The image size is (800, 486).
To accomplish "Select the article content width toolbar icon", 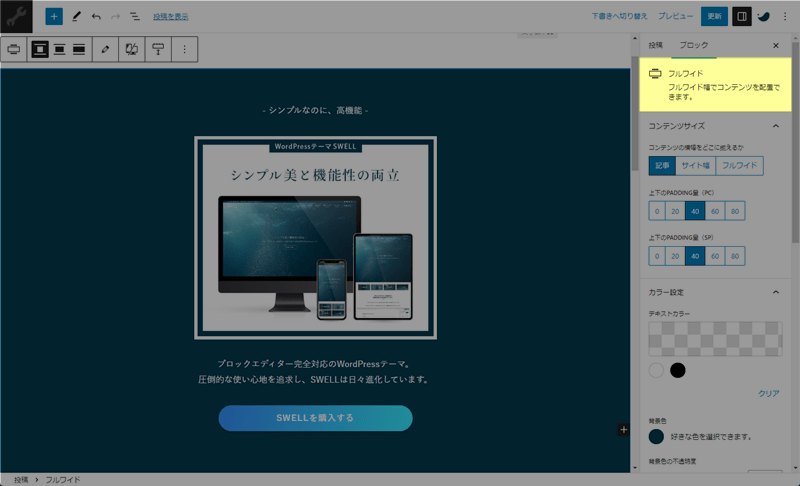I will (x=40, y=49).
